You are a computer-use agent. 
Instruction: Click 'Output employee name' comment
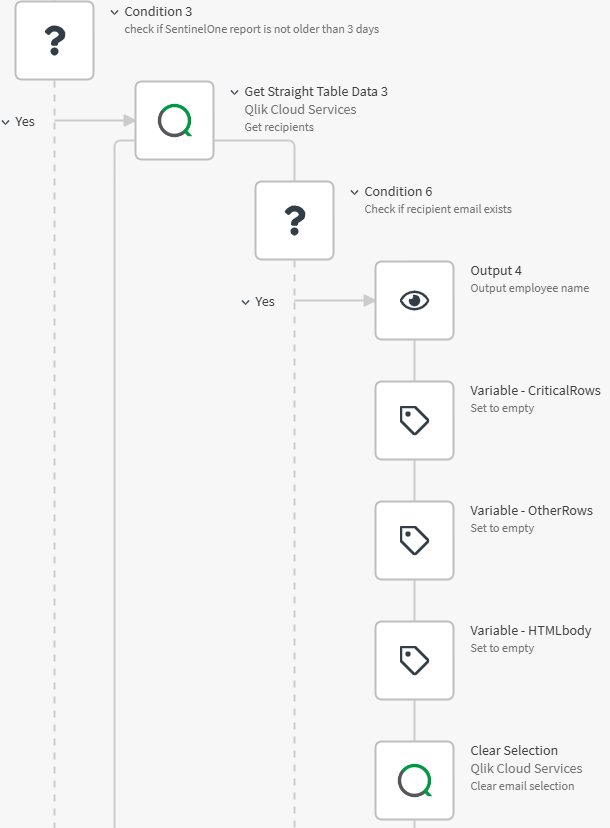(x=530, y=288)
